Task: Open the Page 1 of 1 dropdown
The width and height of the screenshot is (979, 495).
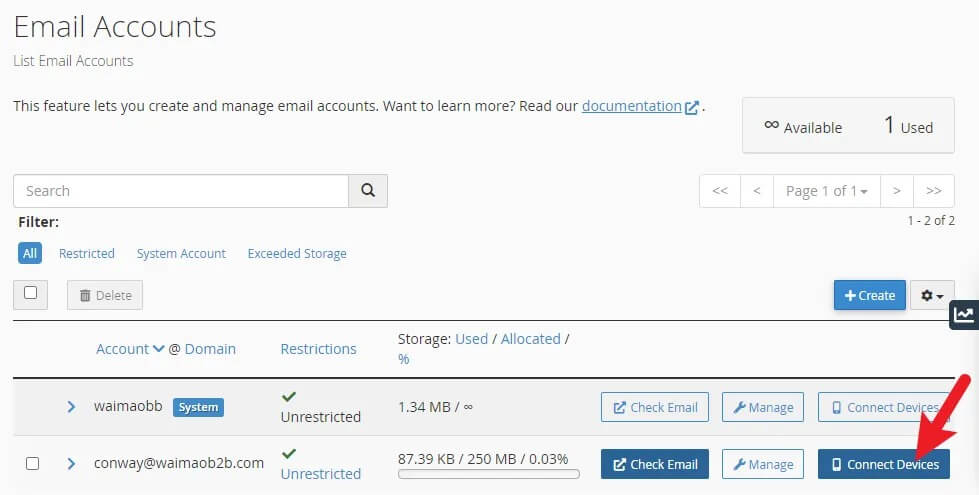Action: point(826,191)
